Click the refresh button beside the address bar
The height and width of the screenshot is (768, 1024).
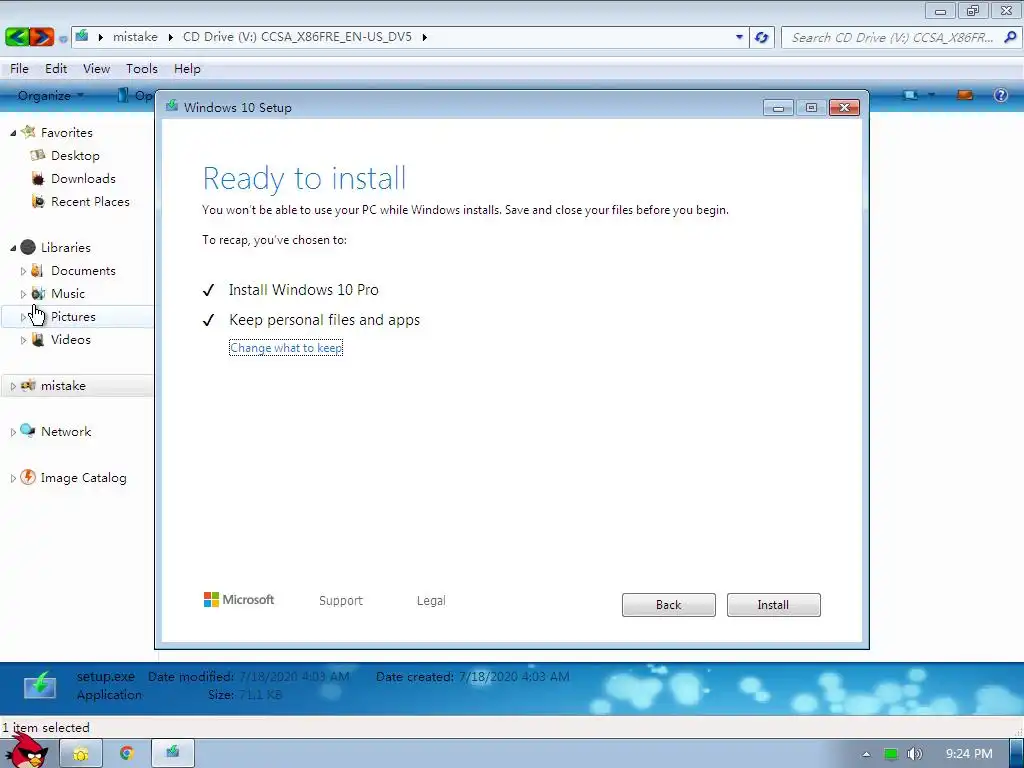coord(761,37)
